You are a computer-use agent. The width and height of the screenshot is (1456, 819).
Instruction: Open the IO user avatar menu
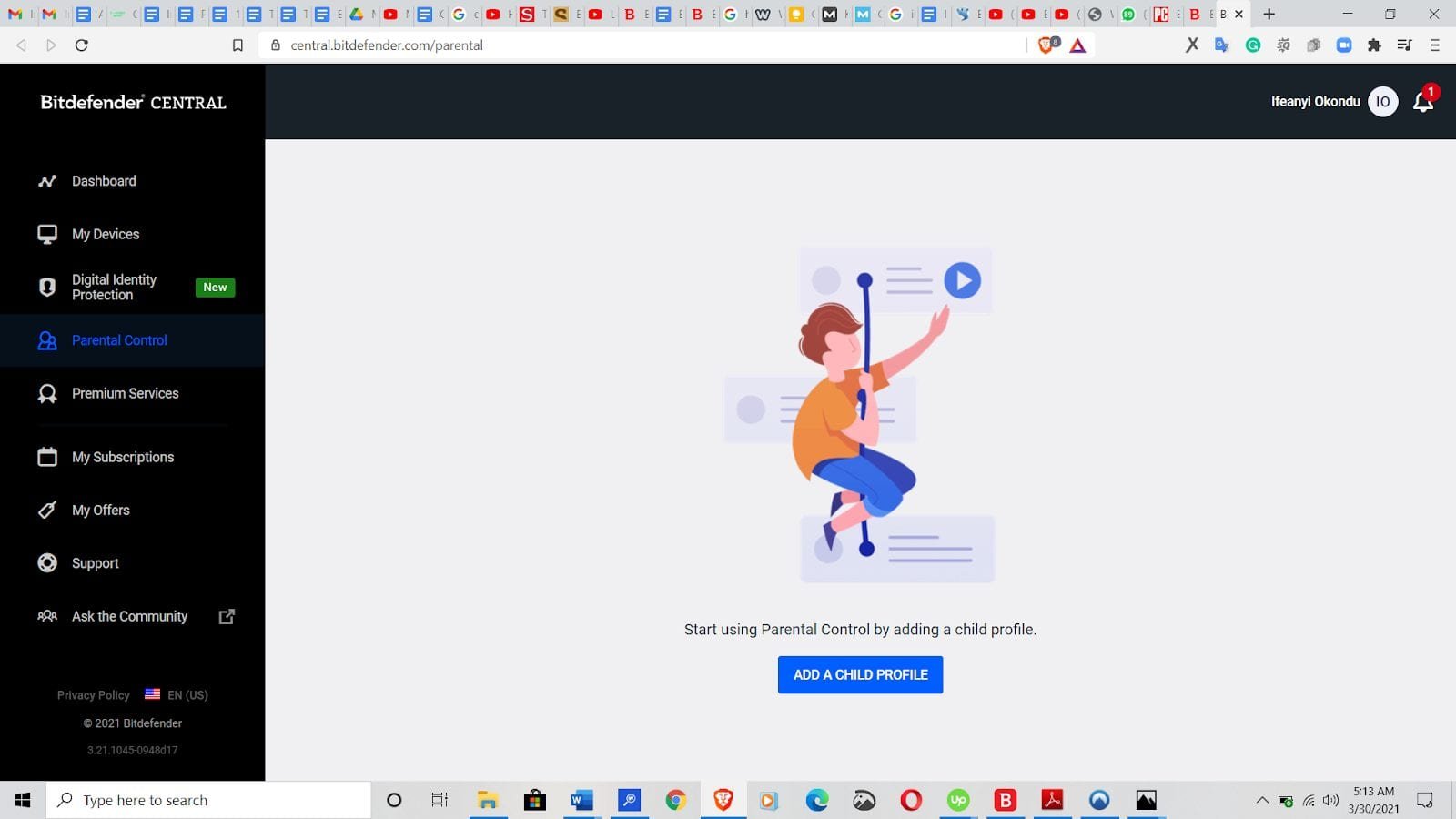click(x=1382, y=102)
